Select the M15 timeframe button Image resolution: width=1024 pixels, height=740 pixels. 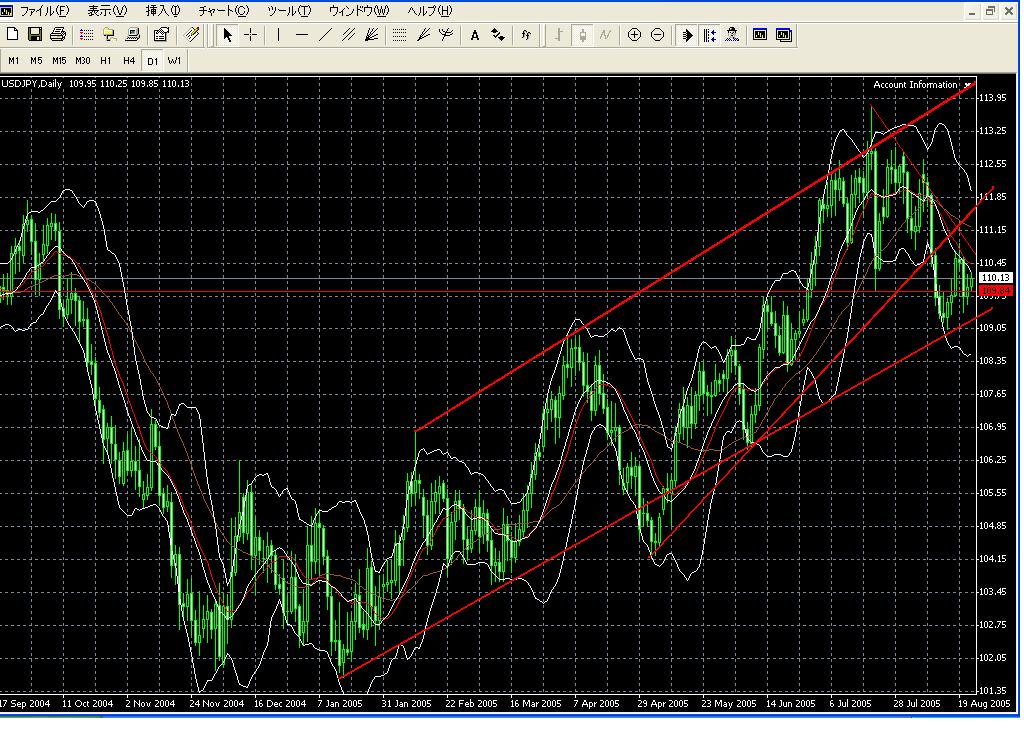pos(59,60)
